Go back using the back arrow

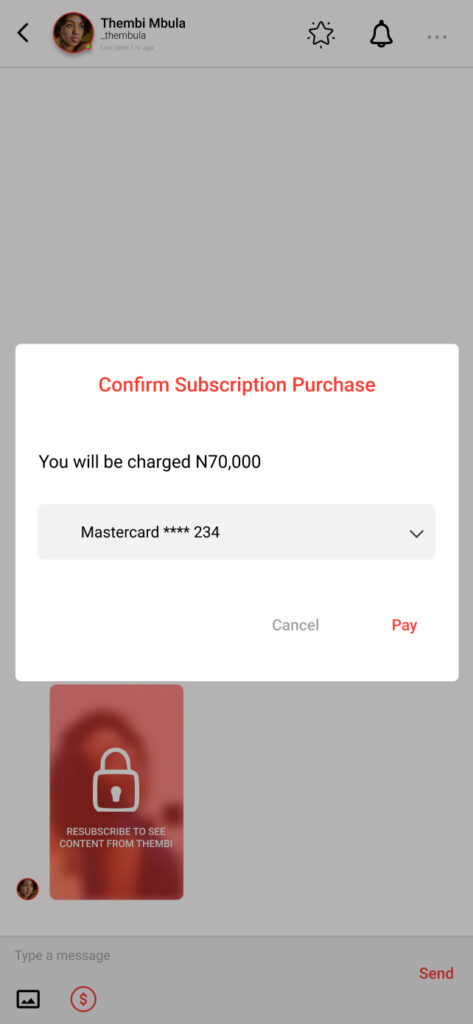point(23,33)
